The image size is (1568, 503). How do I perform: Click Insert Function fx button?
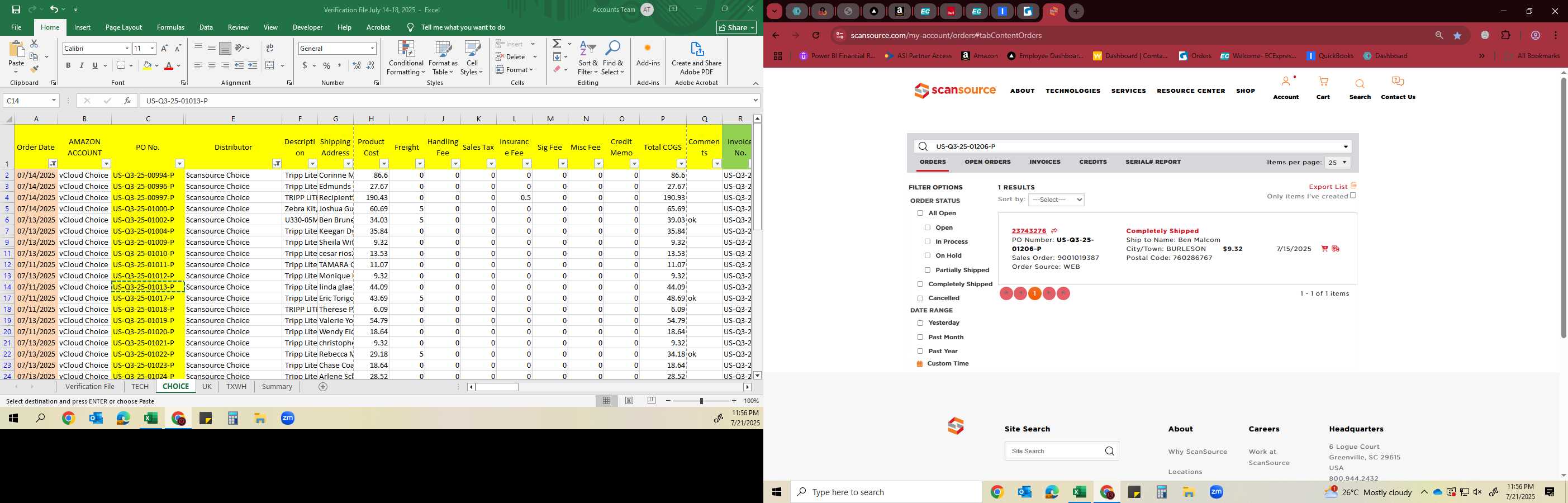[x=127, y=101]
